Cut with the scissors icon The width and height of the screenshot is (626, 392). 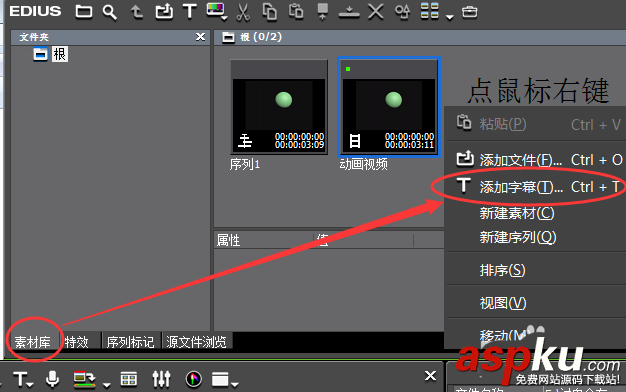pyautogui.click(x=243, y=12)
